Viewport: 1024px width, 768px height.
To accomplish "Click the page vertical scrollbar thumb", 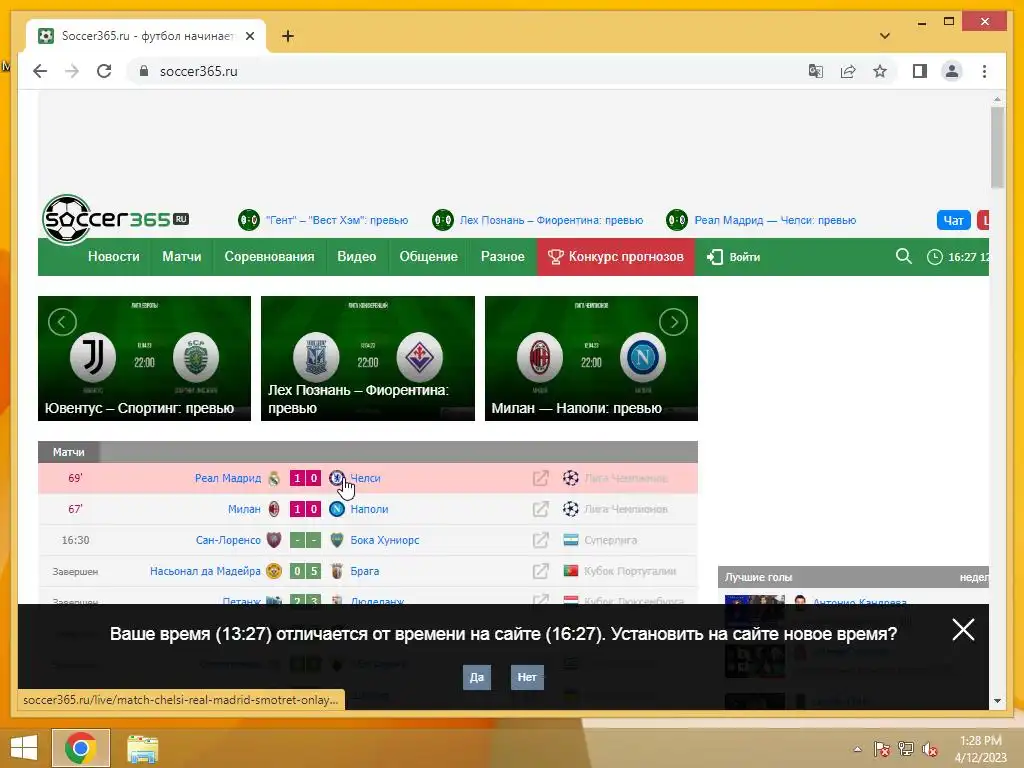I will (x=997, y=148).
